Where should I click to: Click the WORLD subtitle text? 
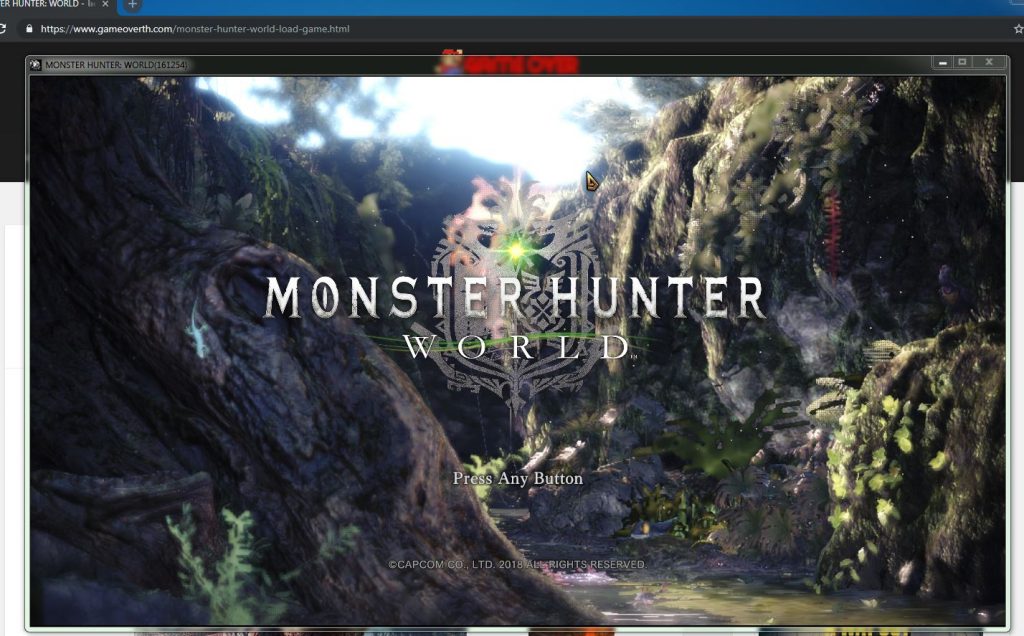pos(516,347)
